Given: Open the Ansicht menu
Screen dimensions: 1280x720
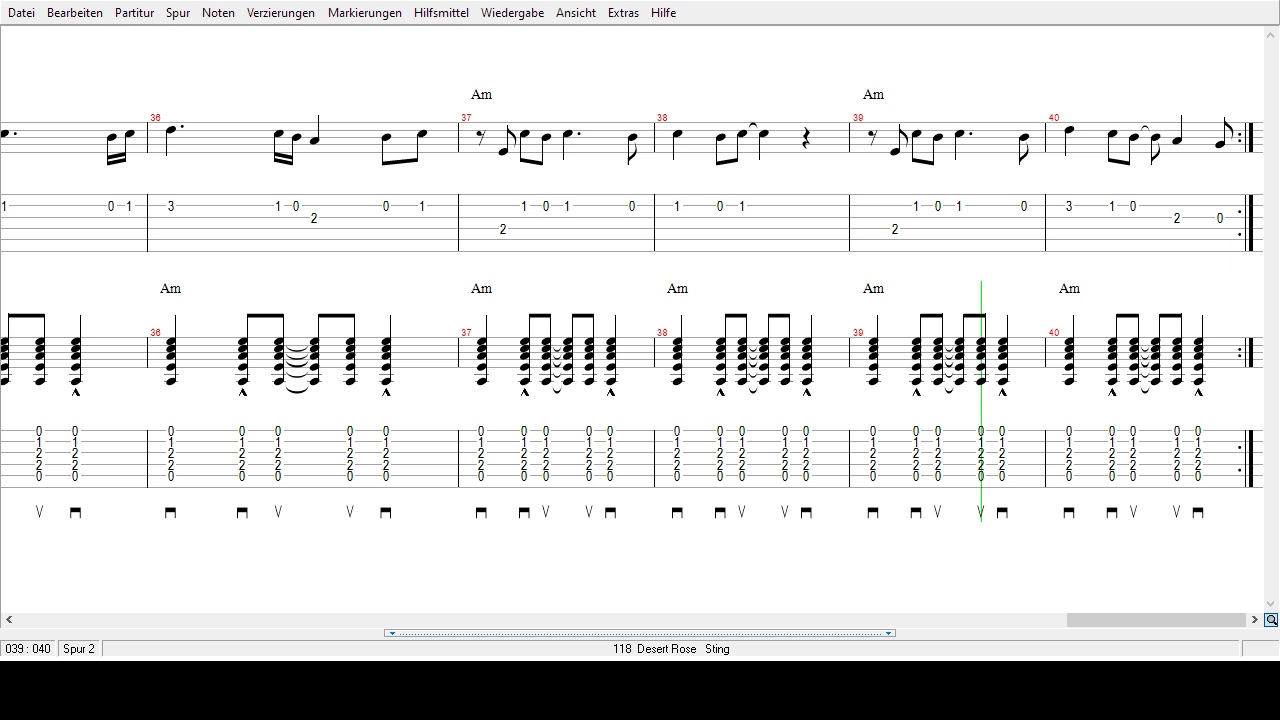Looking at the screenshot, I should click(576, 13).
